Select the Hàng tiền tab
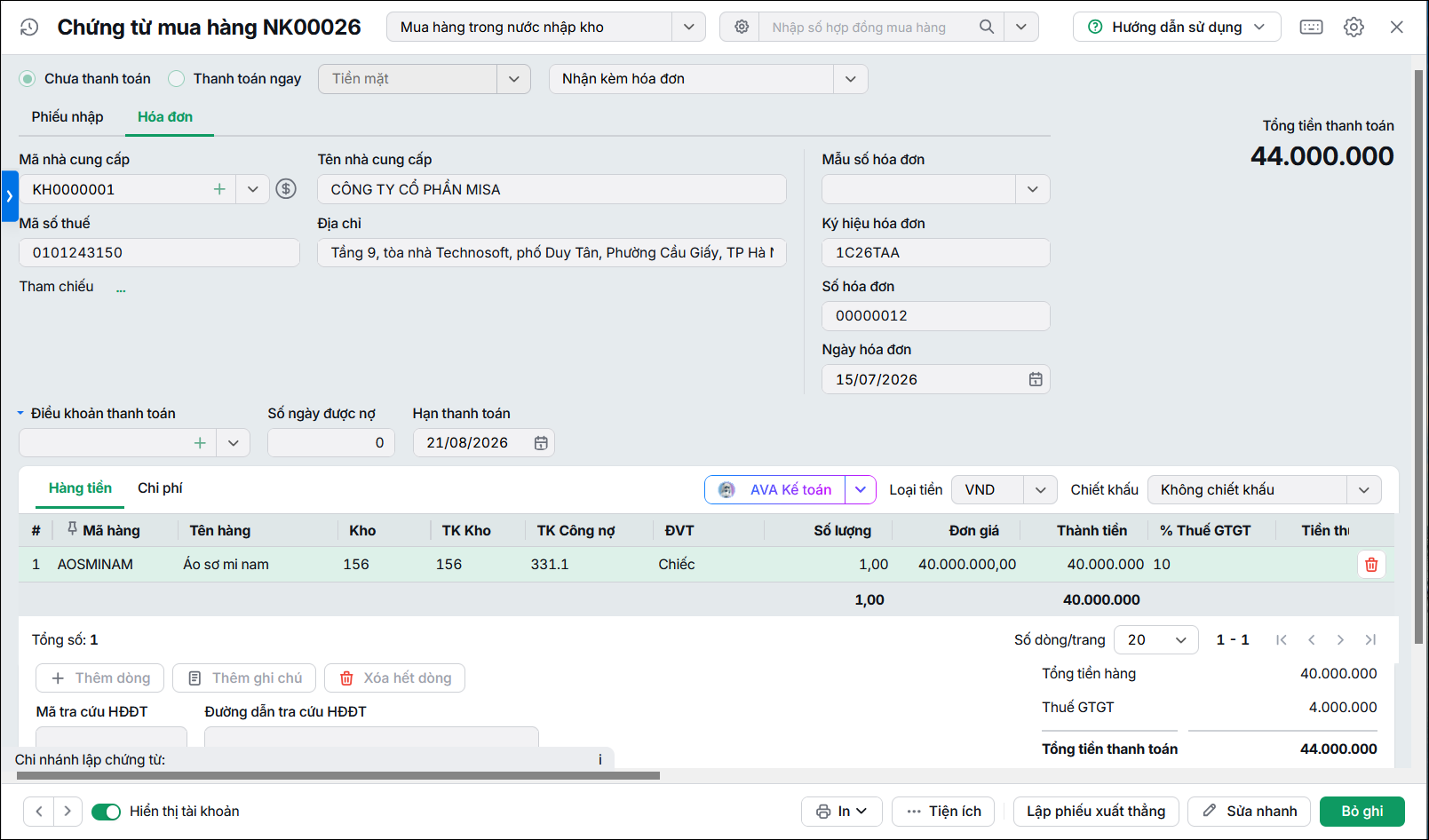This screenshot has width=1429, height=840. click(80, 488)
